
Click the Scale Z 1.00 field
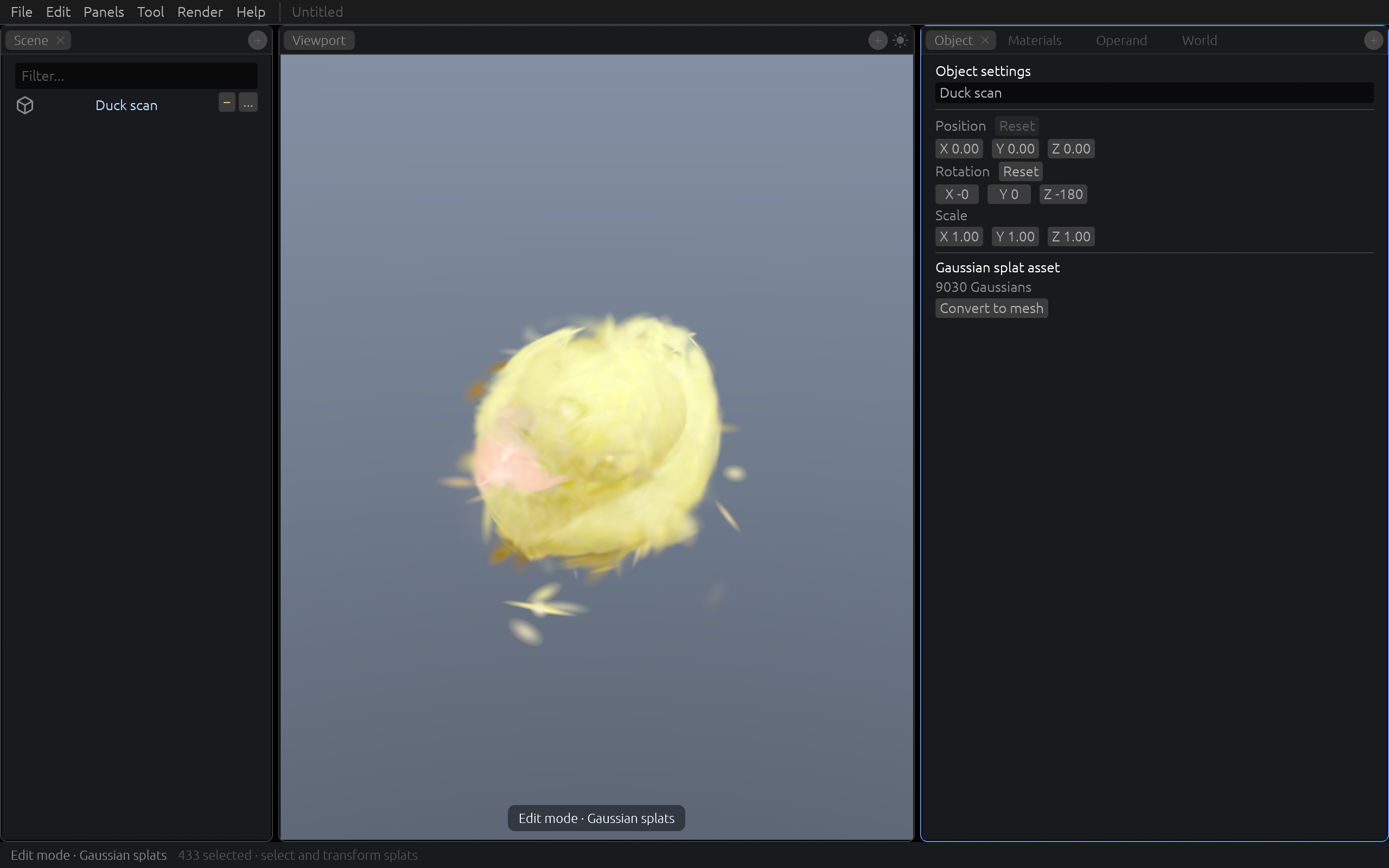[x=1071, y=237]
